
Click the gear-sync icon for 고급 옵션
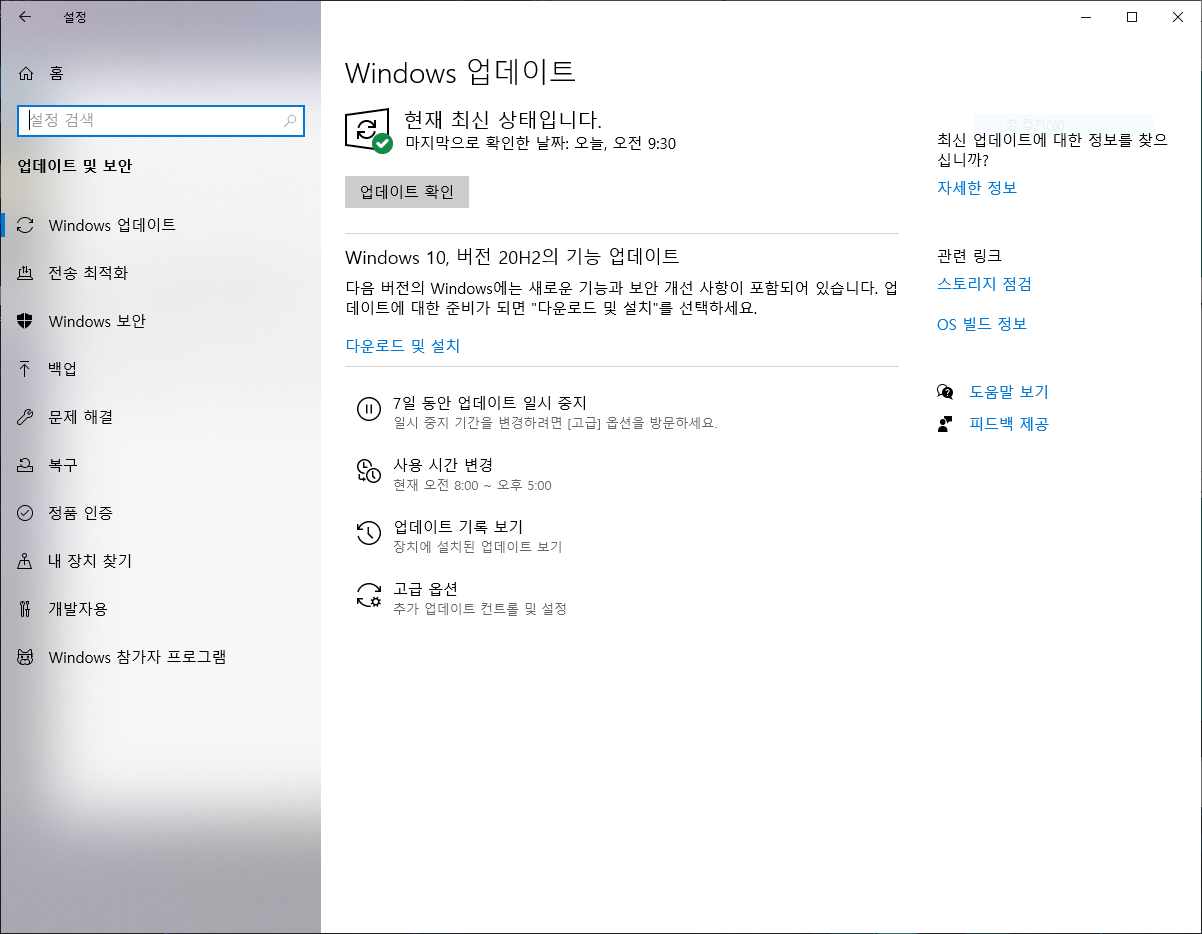[x=369, y=595]
